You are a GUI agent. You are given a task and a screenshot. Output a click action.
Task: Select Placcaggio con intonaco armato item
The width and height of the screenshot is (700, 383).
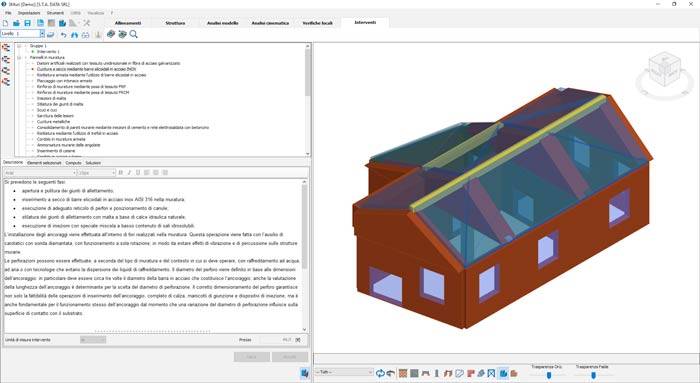64,81
